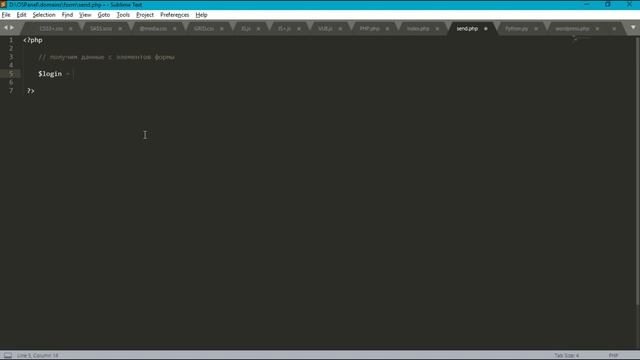Switch to the VUE.js tab
640x360 pixels.
coord(325,29)
